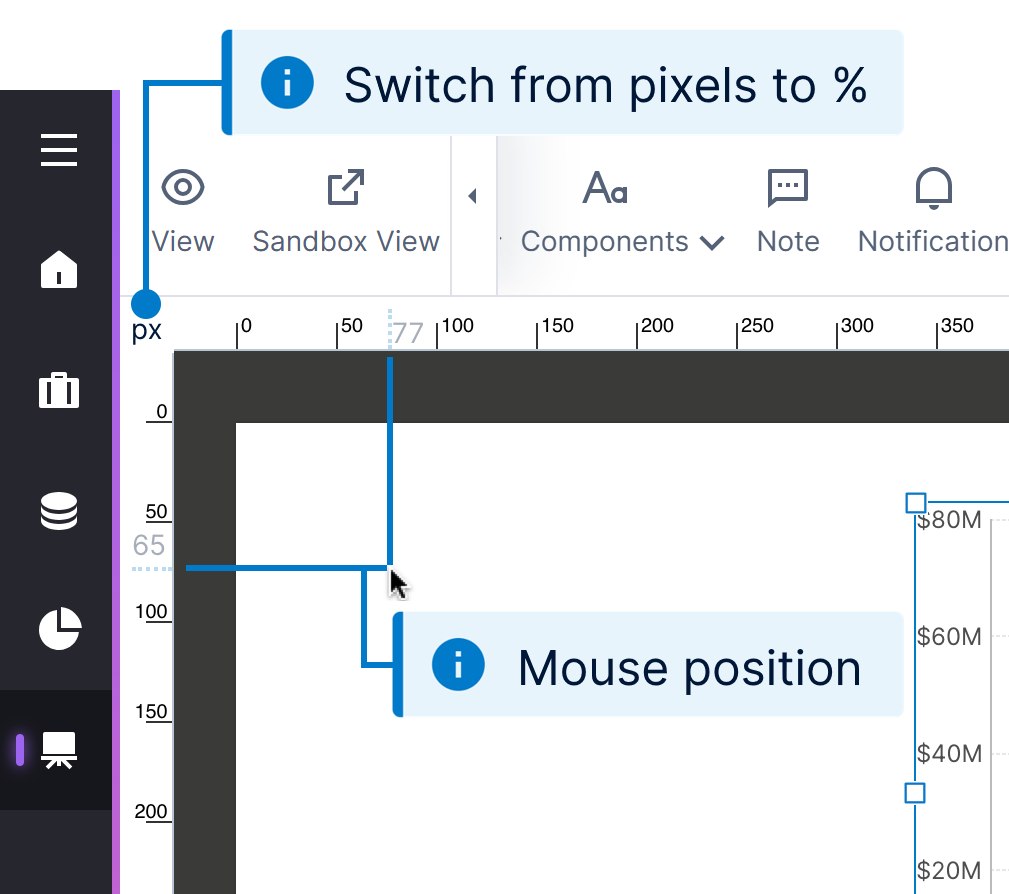Open the database stack icon
1009x894 pixels.
(59, 512)
